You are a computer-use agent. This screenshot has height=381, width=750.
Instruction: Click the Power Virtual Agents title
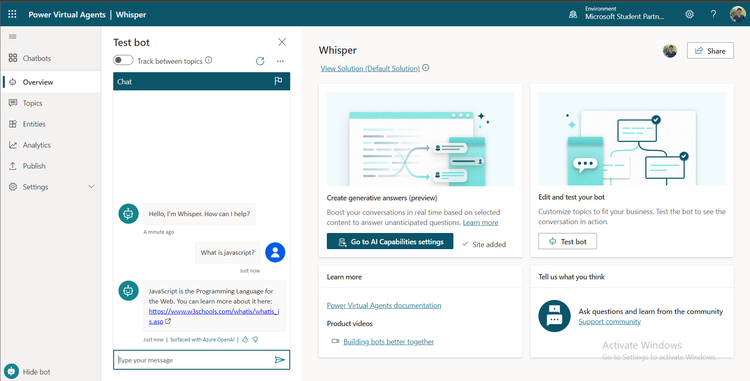point(67,14)
